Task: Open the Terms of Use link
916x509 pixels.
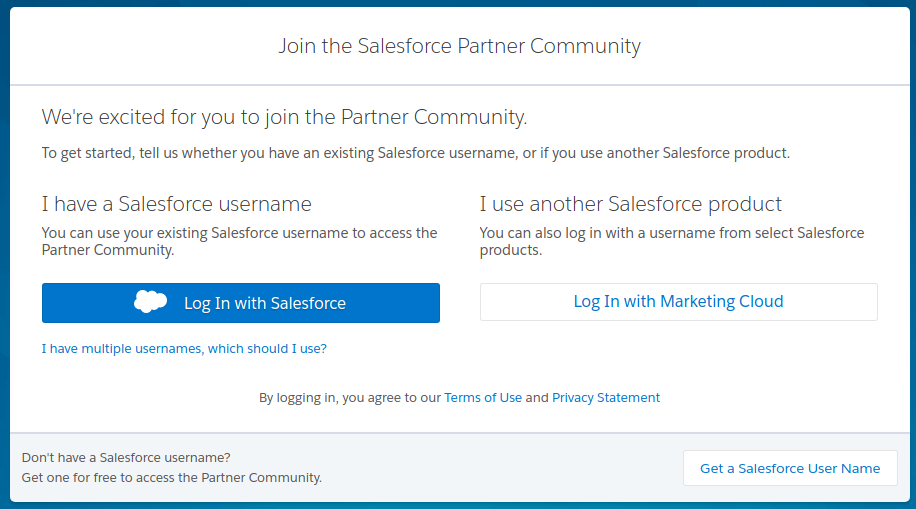Action: coord(483,397)
